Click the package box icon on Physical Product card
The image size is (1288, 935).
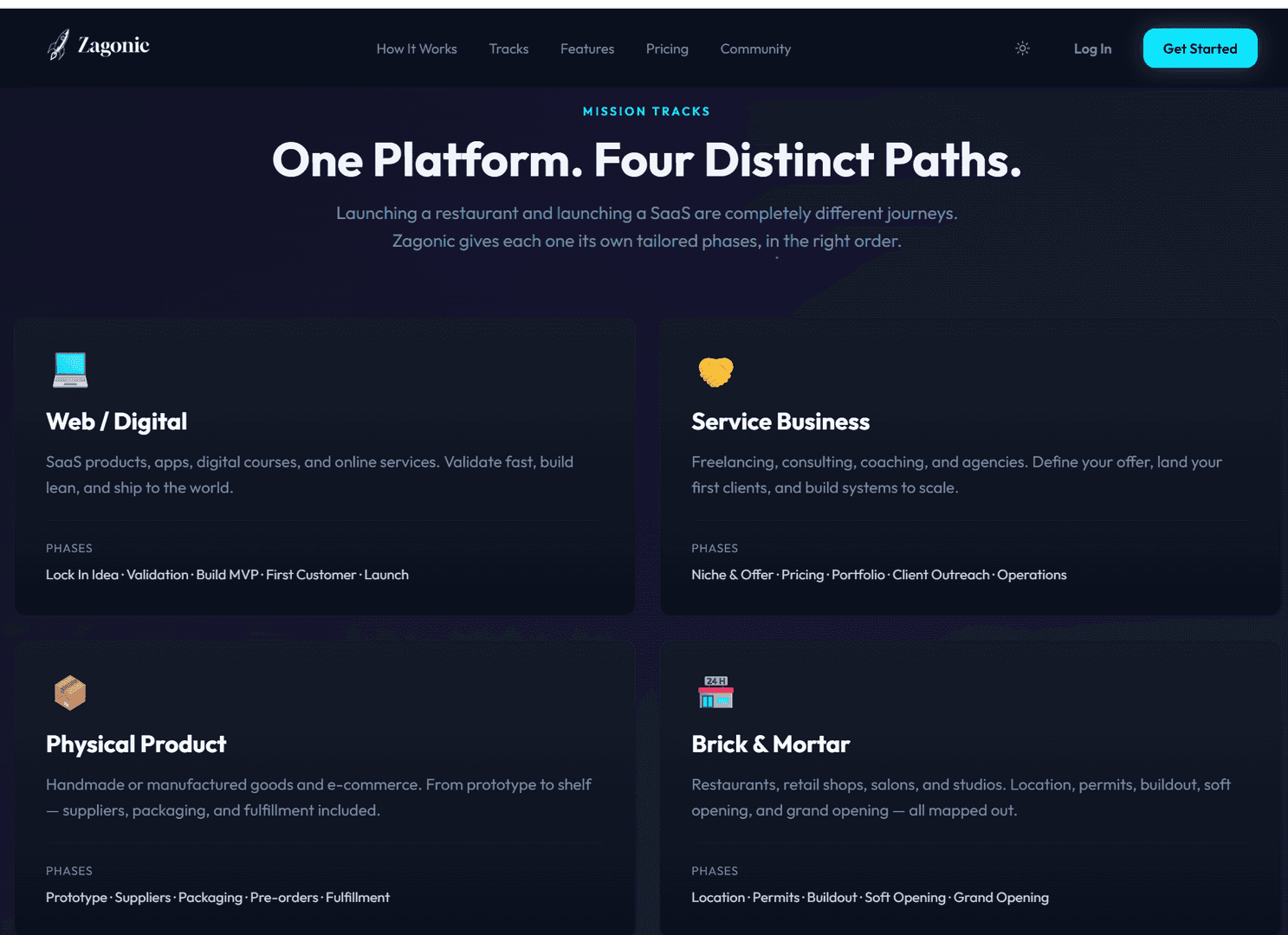tap(70, 693)
